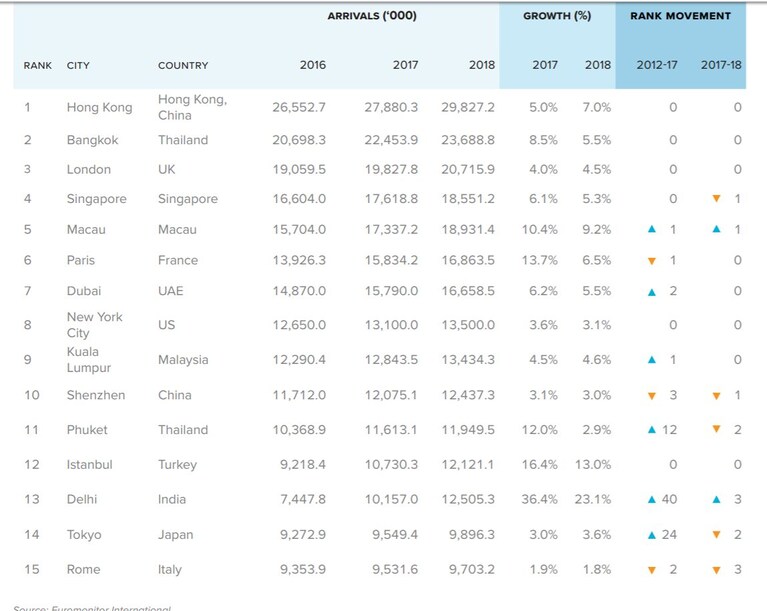Click the GROWTH (%) header

pos(557,16)
